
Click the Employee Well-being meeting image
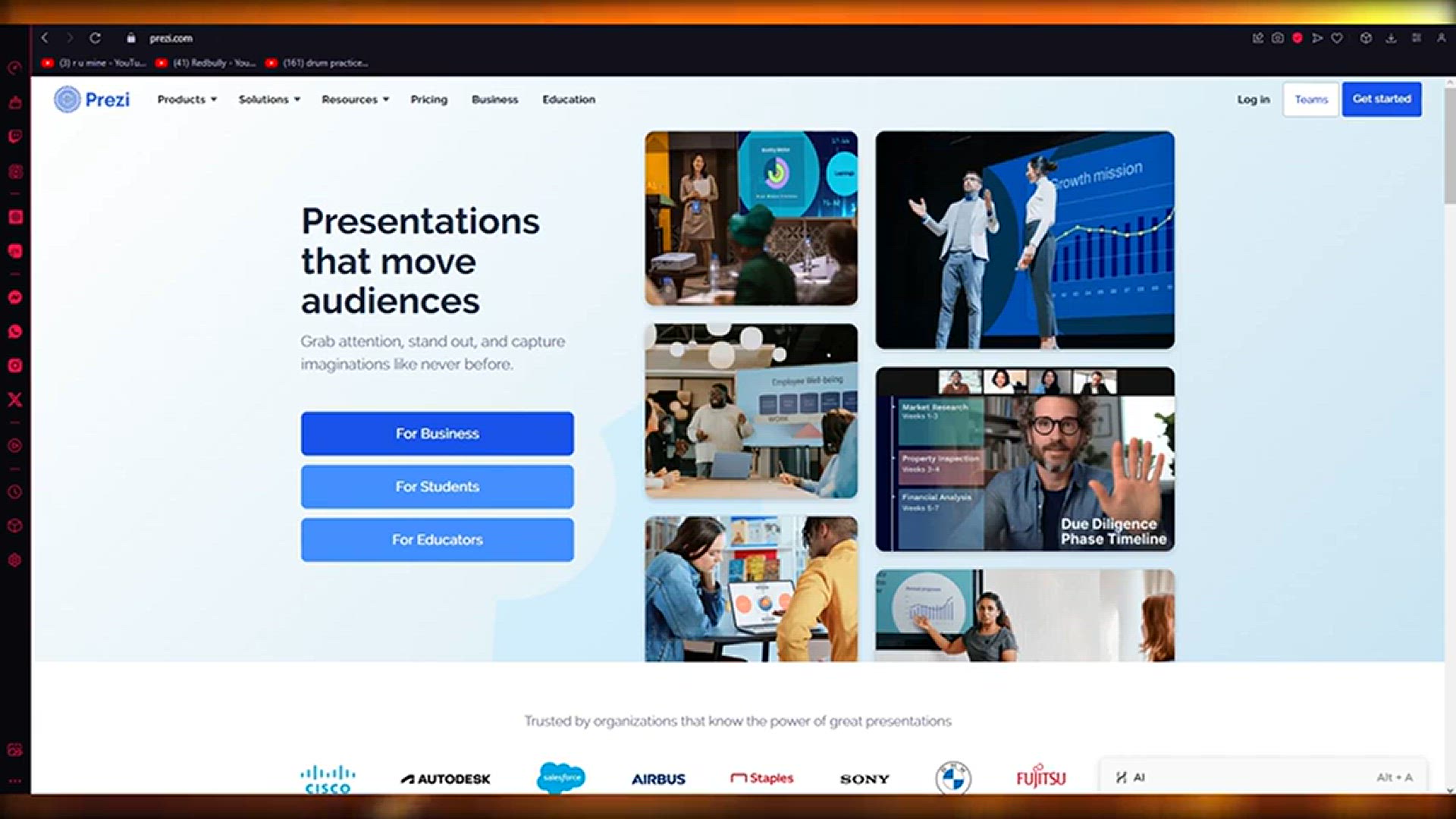[x=752, y=411]
